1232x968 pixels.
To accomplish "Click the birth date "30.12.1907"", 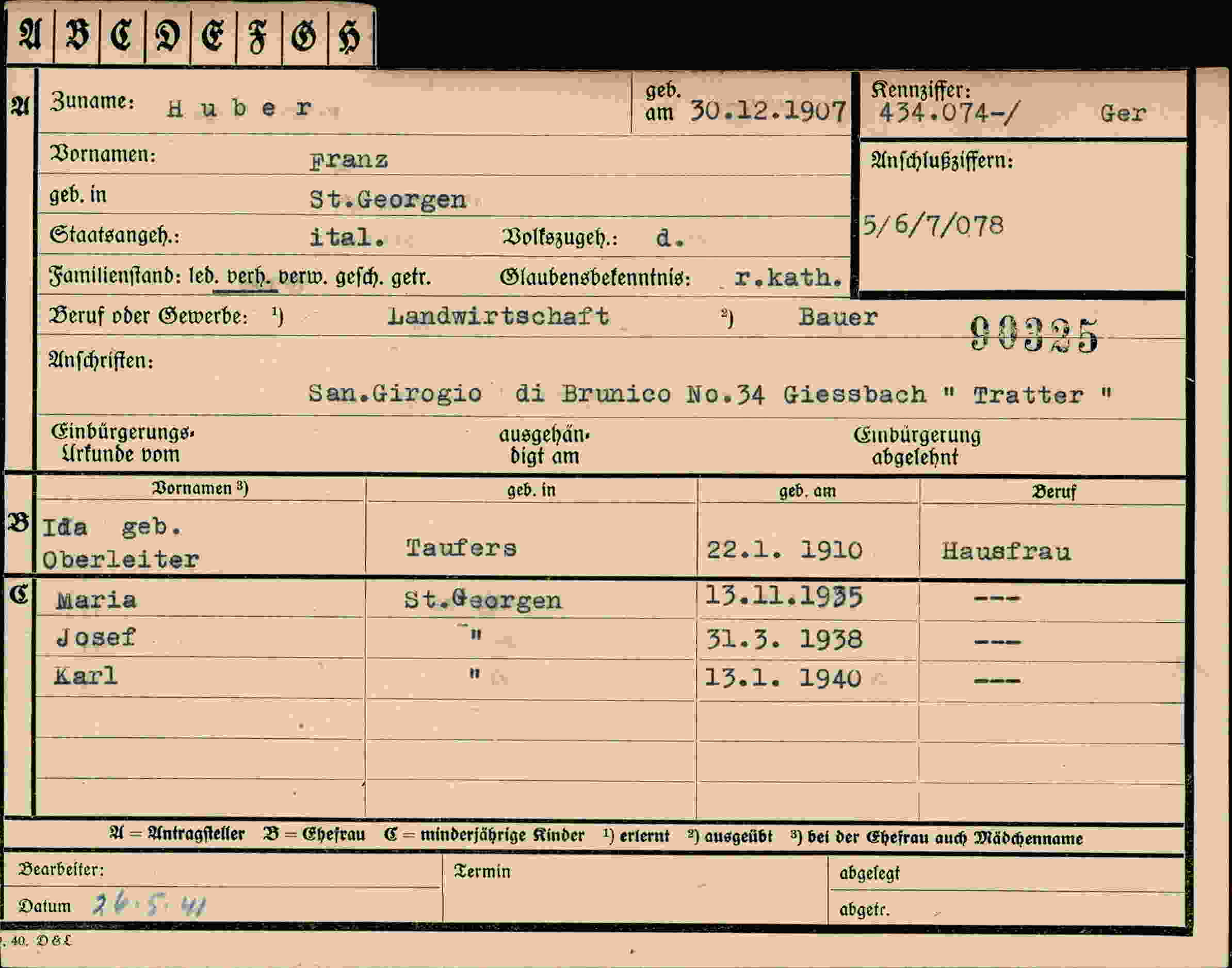I will pyautogui.click(x=768, y=111).
